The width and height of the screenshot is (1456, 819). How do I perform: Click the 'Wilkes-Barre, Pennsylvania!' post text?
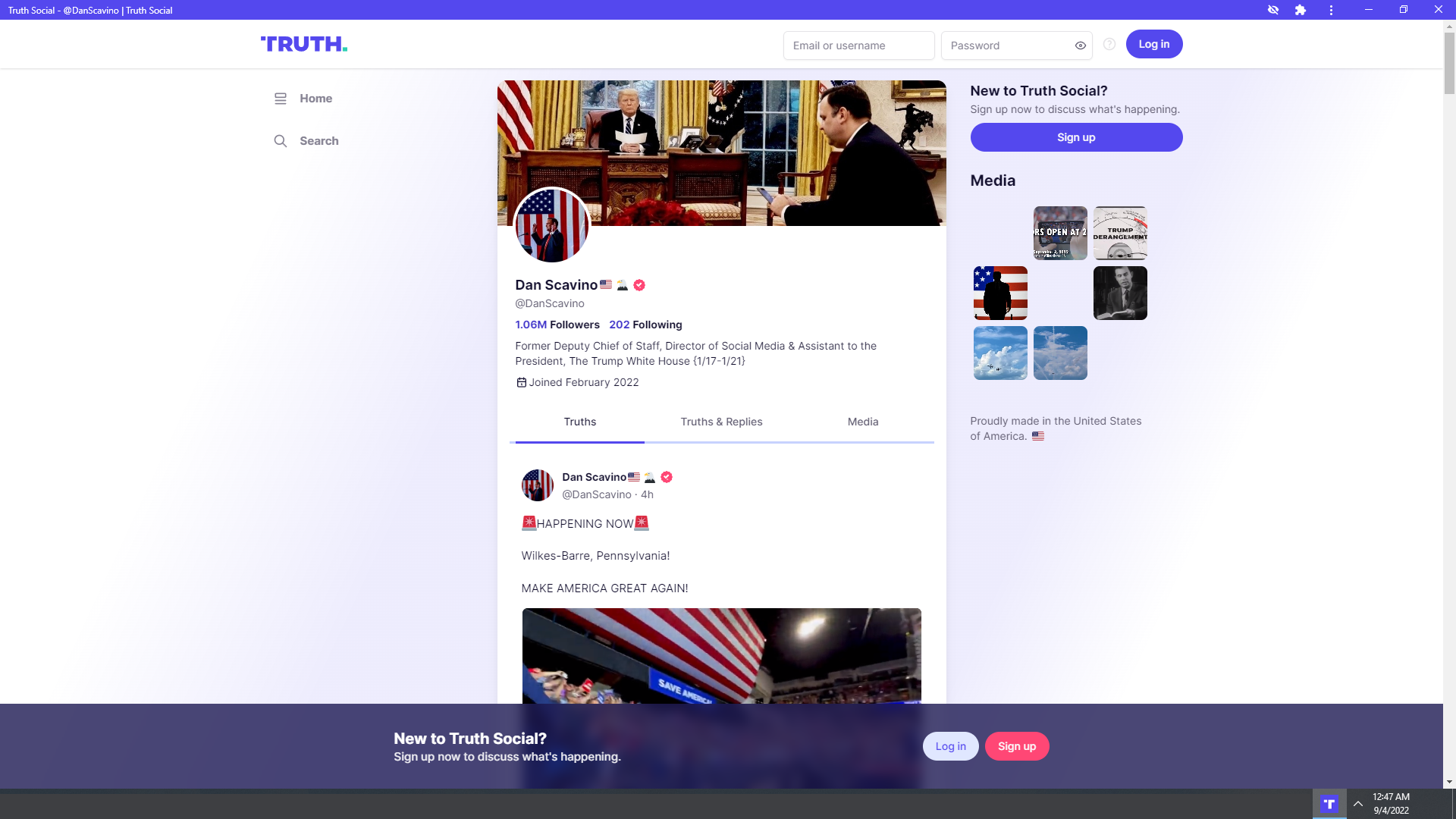[x=595, y=556]
